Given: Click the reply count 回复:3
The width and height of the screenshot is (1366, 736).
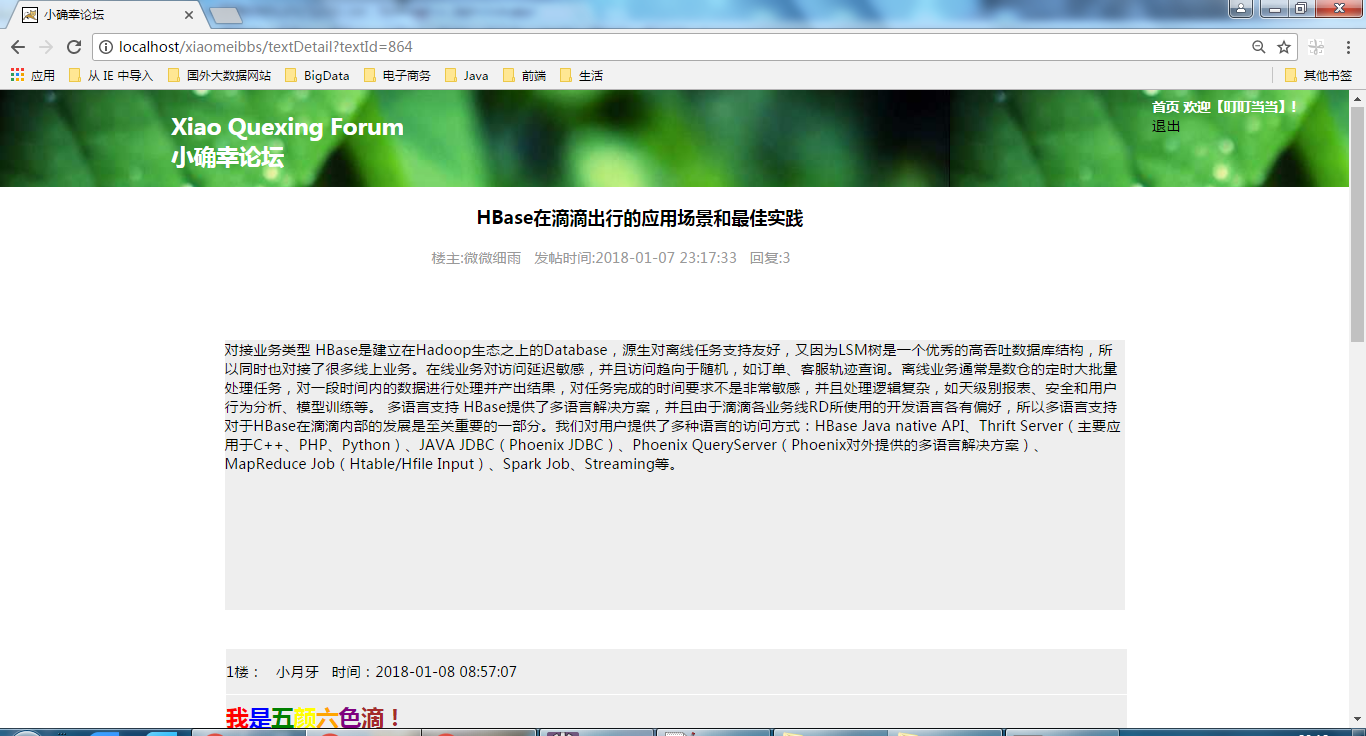Looking at the screenshot, I should tap(770, 258).
